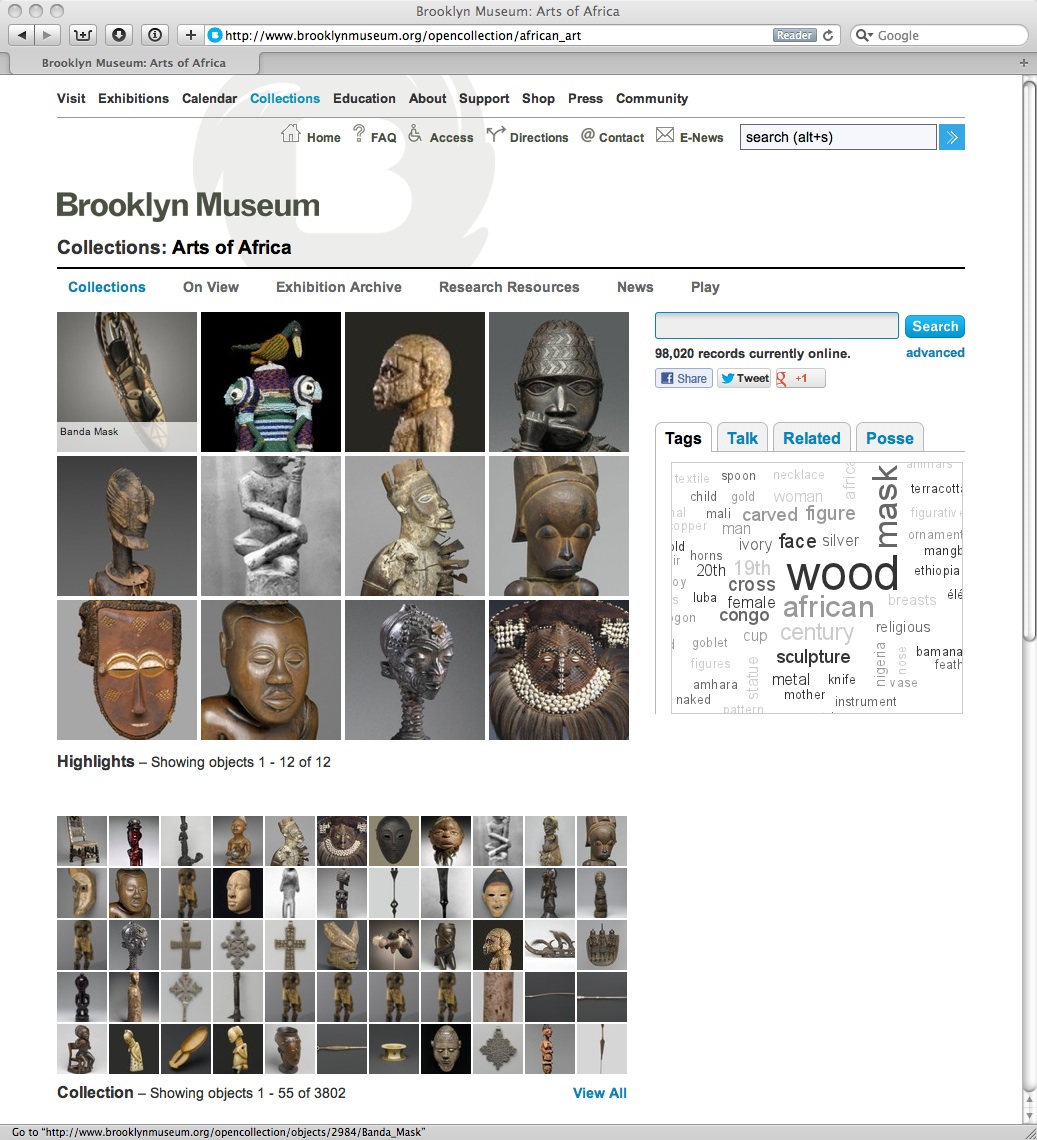
Task: Click the Safari reload page icon
Action: pyautogui.click(x=827, y=35)
